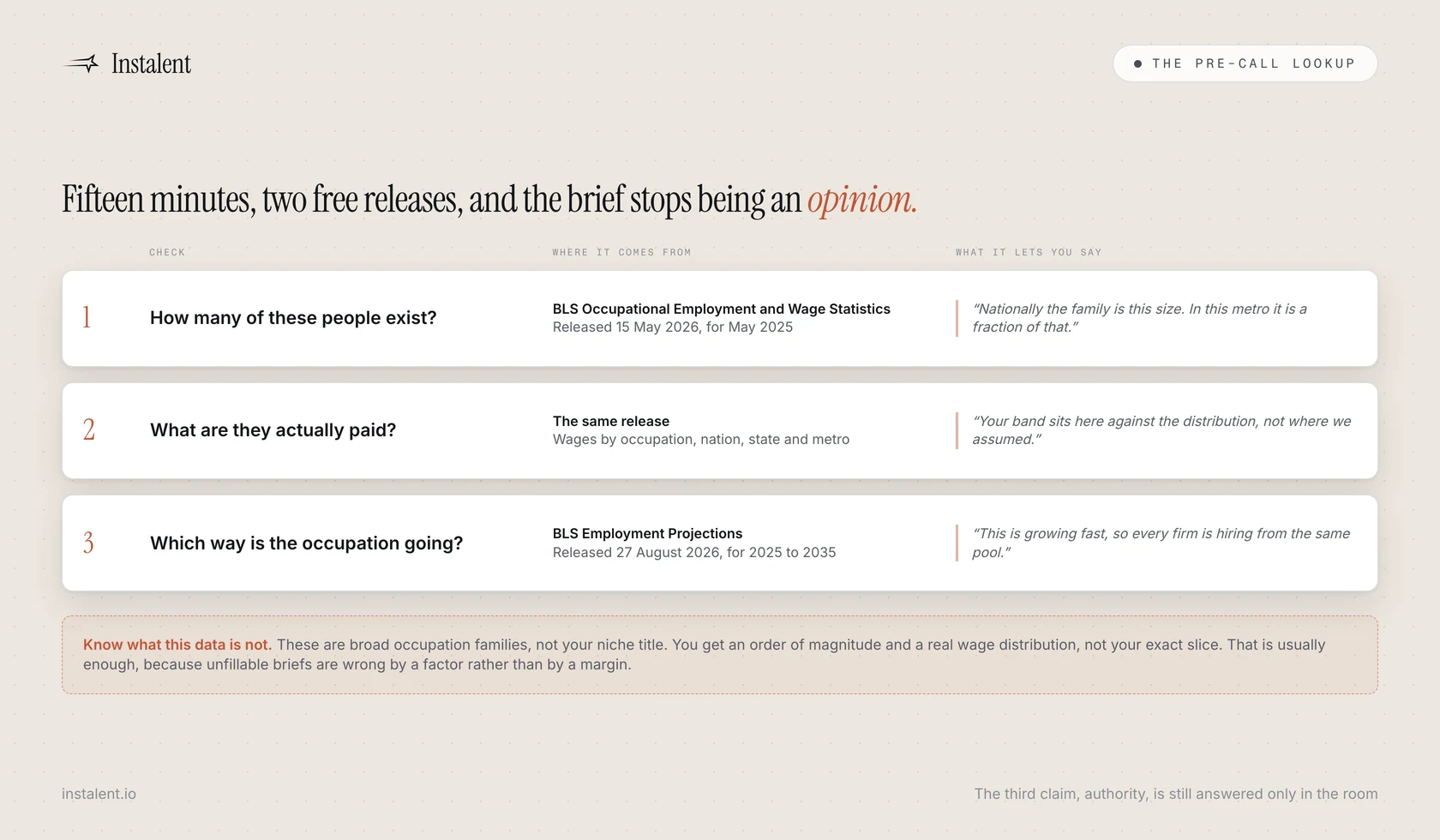The height and width of the screenshot is (840, 1440).
Task: Click BLS Occupational Employment and Wage Statistics source
Action: (721, 309)
